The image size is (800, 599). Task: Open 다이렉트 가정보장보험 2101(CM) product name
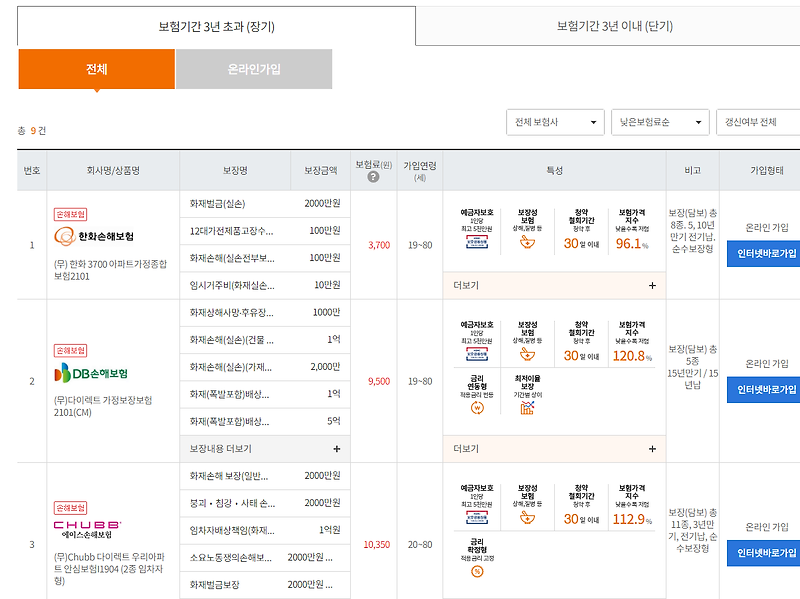coord(103,406)
